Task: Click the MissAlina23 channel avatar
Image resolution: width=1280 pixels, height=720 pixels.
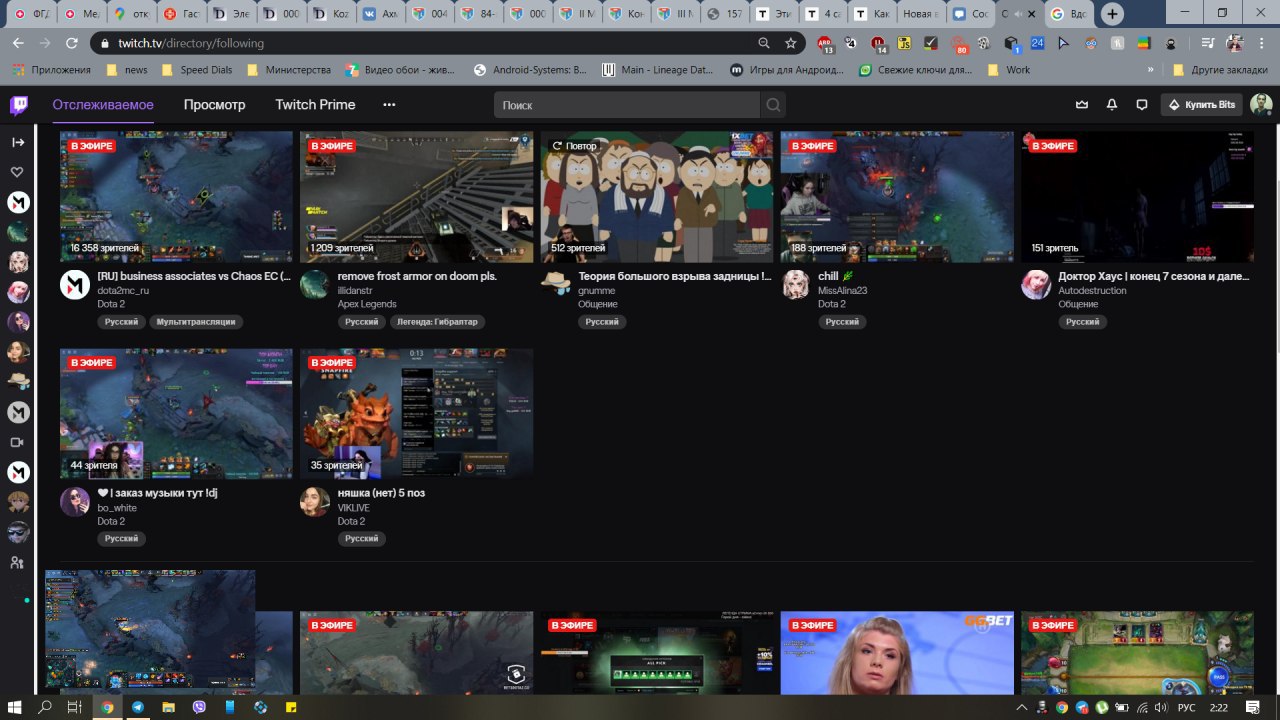Action: click(796, 285)
